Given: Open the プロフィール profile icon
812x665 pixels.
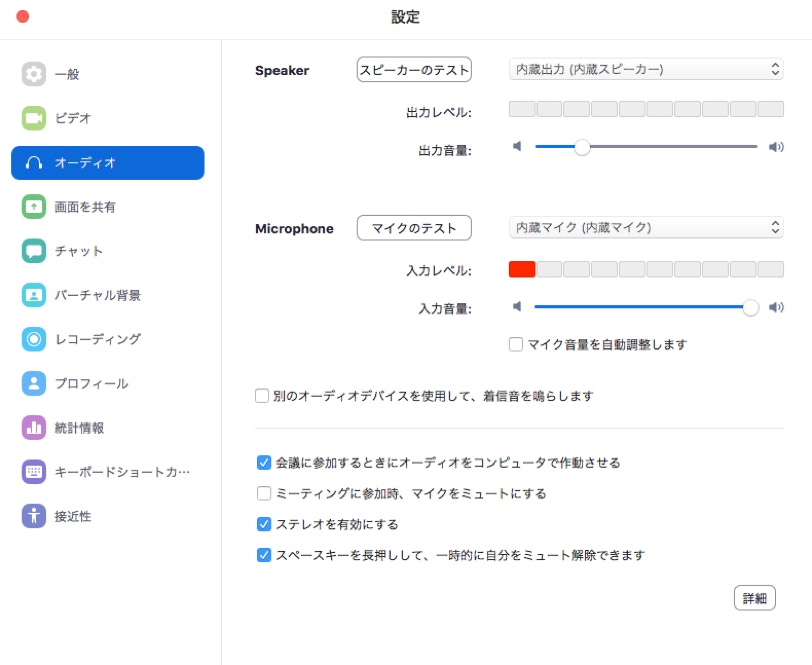Looking at the screenshot, I should click(x=34, y=383).
